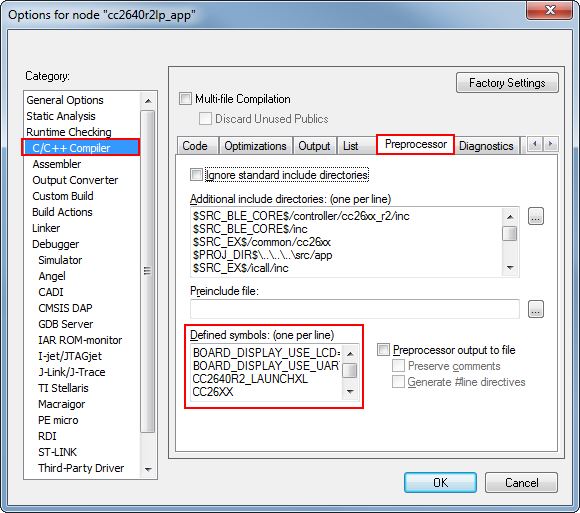Viewport: 580px width, 513px height.
Task: Click browse button for Preinclude file
Action: point(536,309)
